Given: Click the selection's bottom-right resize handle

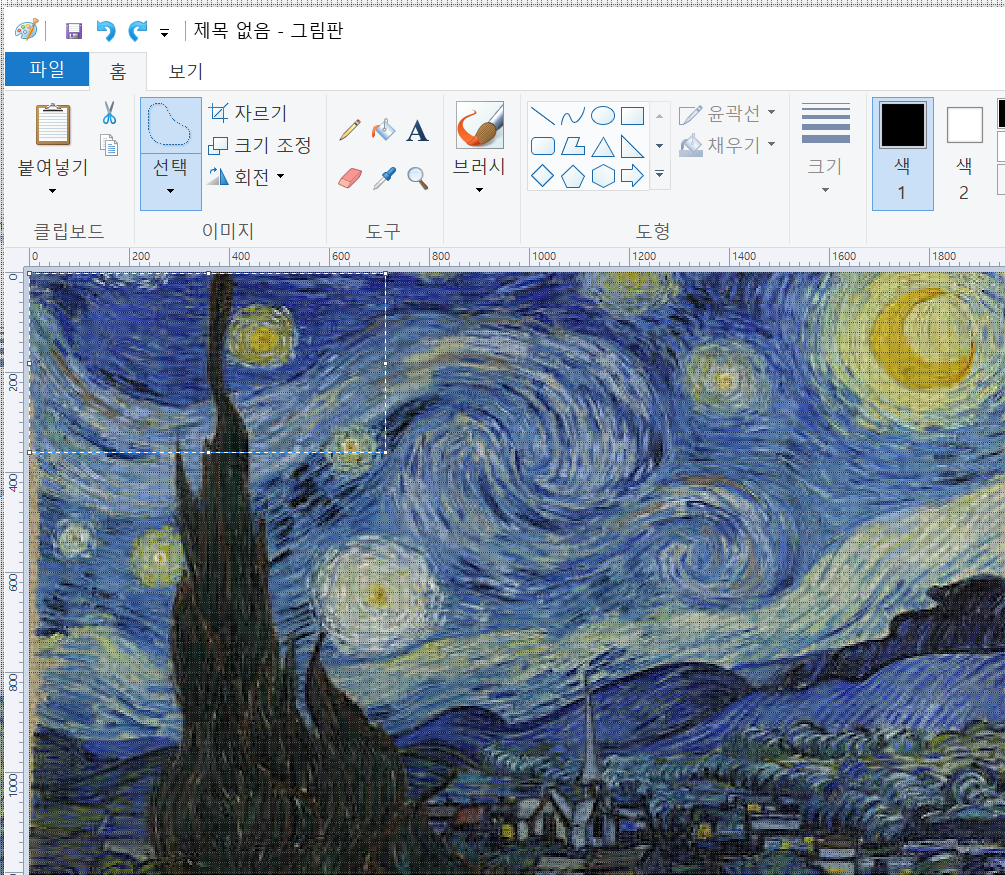Looking at the screenshot, I should point(385,452).
